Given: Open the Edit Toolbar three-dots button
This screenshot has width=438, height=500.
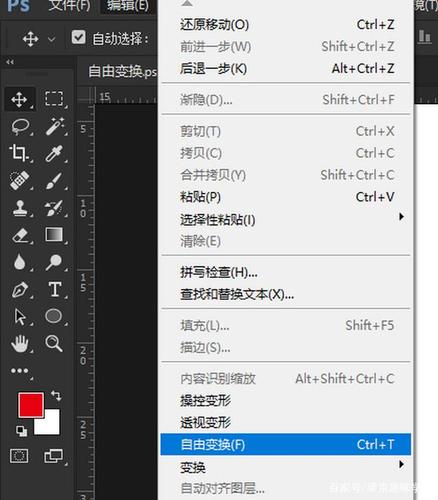Looking at the screenshot, I should pyautogui.click(x=19, y=371).
